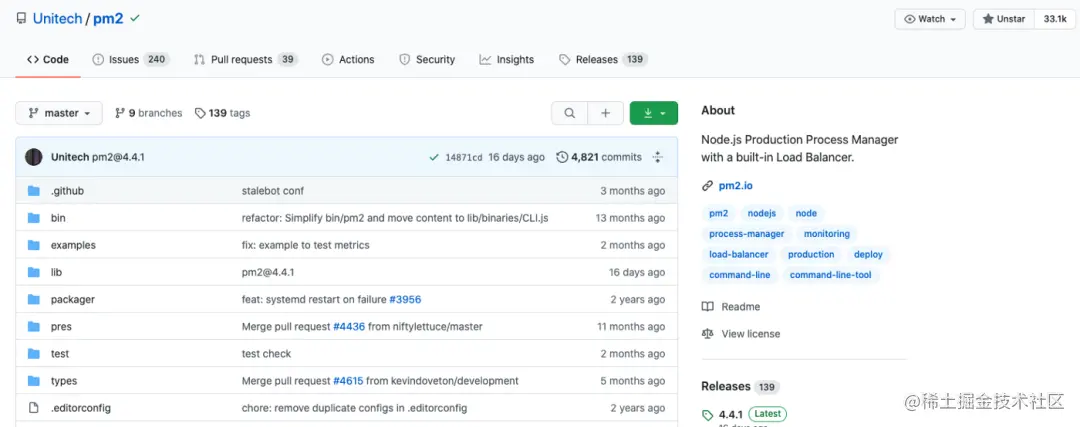The height and width of the screenshot is (427, 1080).
Task: Open the View license link
Action: tap(741, 334)
